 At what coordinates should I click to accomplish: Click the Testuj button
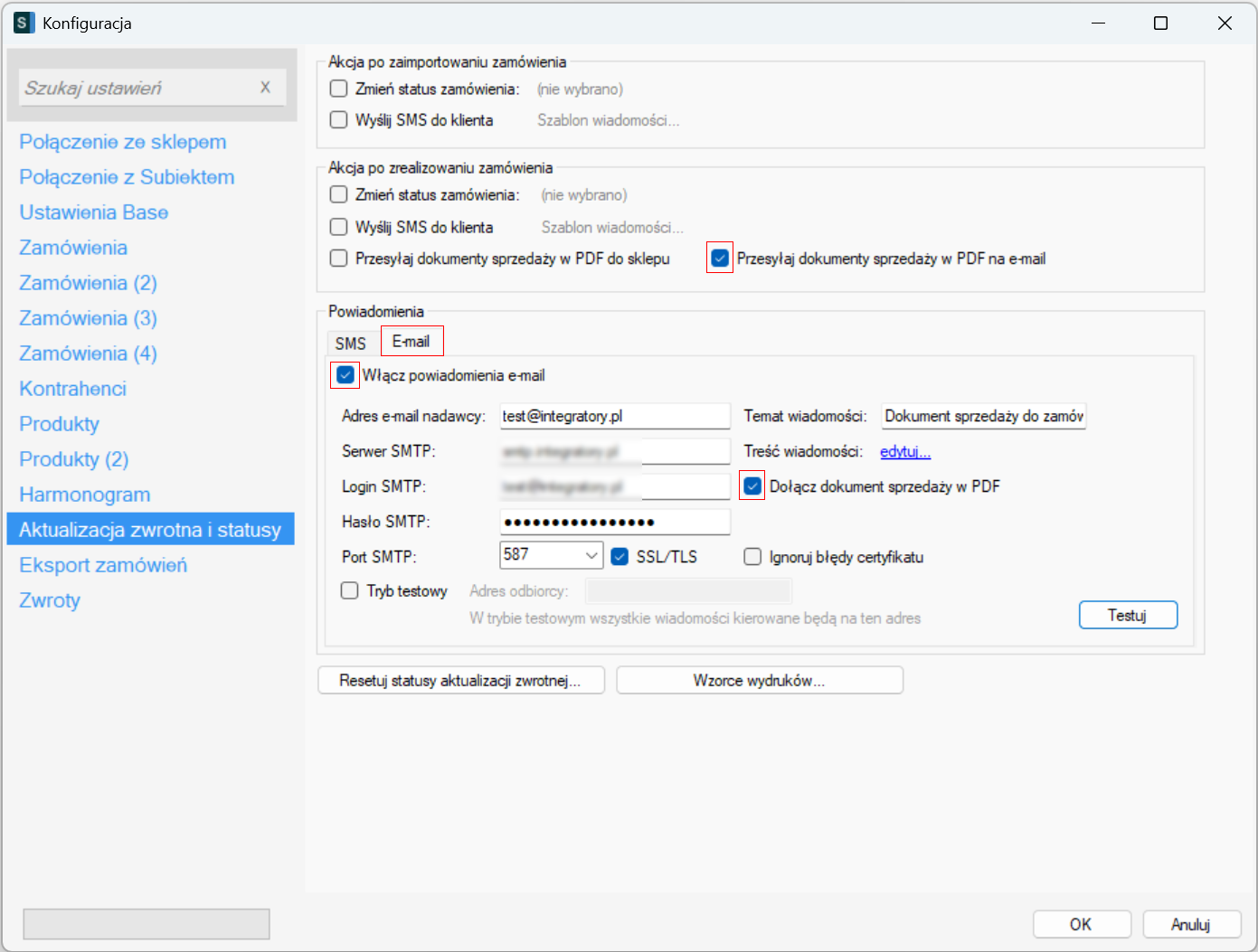(1128, 615)
